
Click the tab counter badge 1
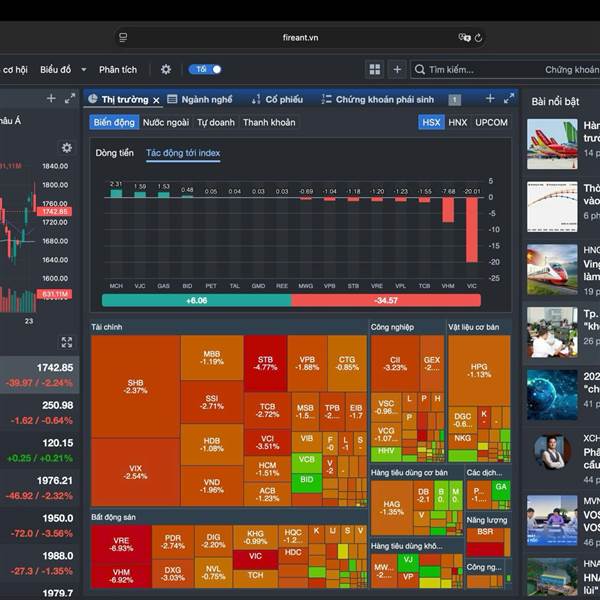tap(455, 100)
